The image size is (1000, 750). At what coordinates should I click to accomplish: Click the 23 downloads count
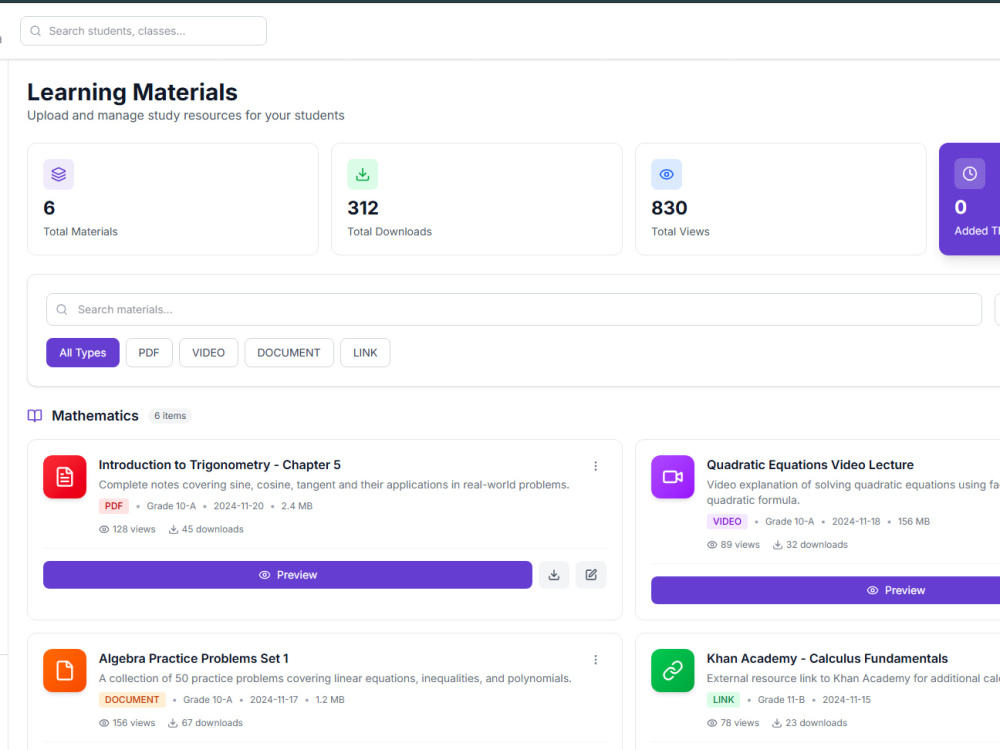click(x=810, y=723)
